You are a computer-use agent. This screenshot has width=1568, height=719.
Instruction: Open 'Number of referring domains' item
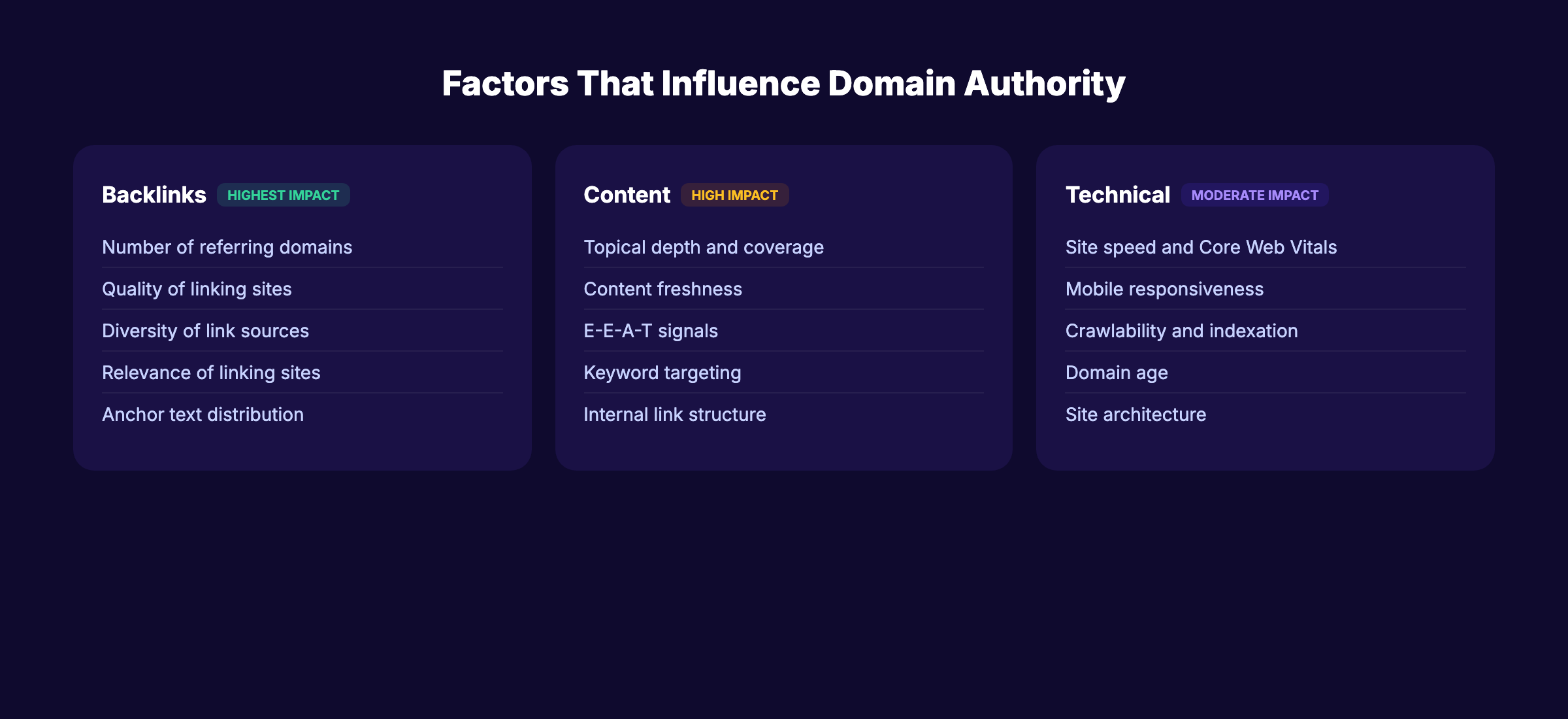227,247
